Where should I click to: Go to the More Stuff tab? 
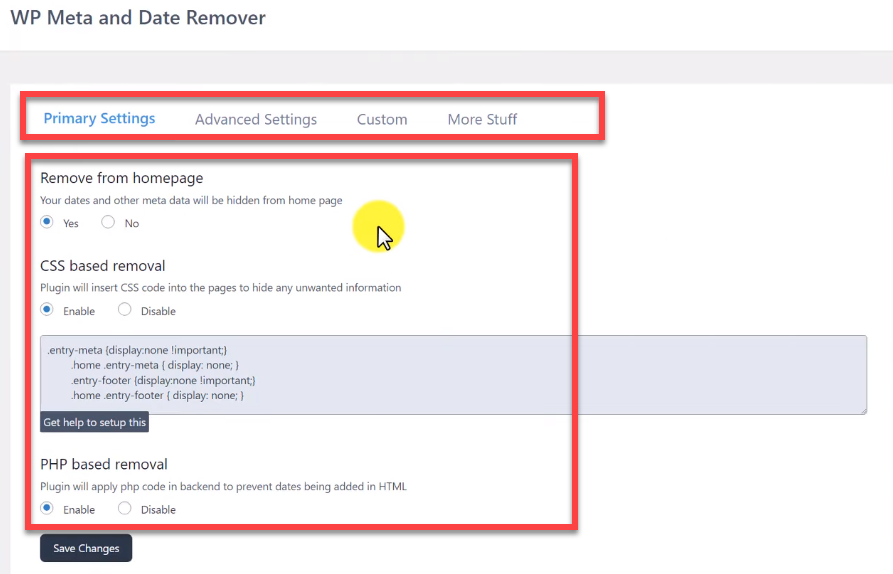click(482, 120)
